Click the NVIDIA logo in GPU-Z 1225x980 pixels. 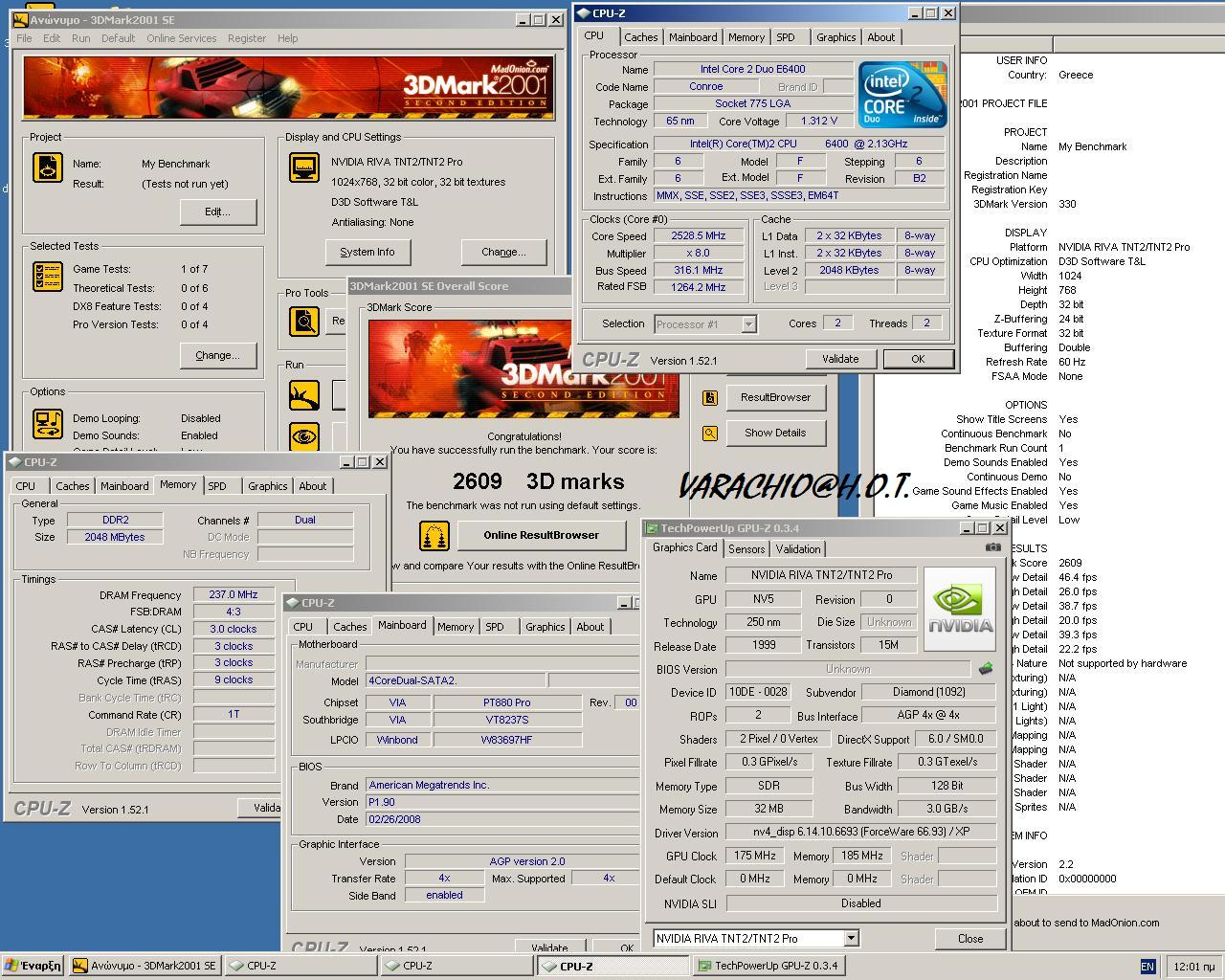(960, 610)
